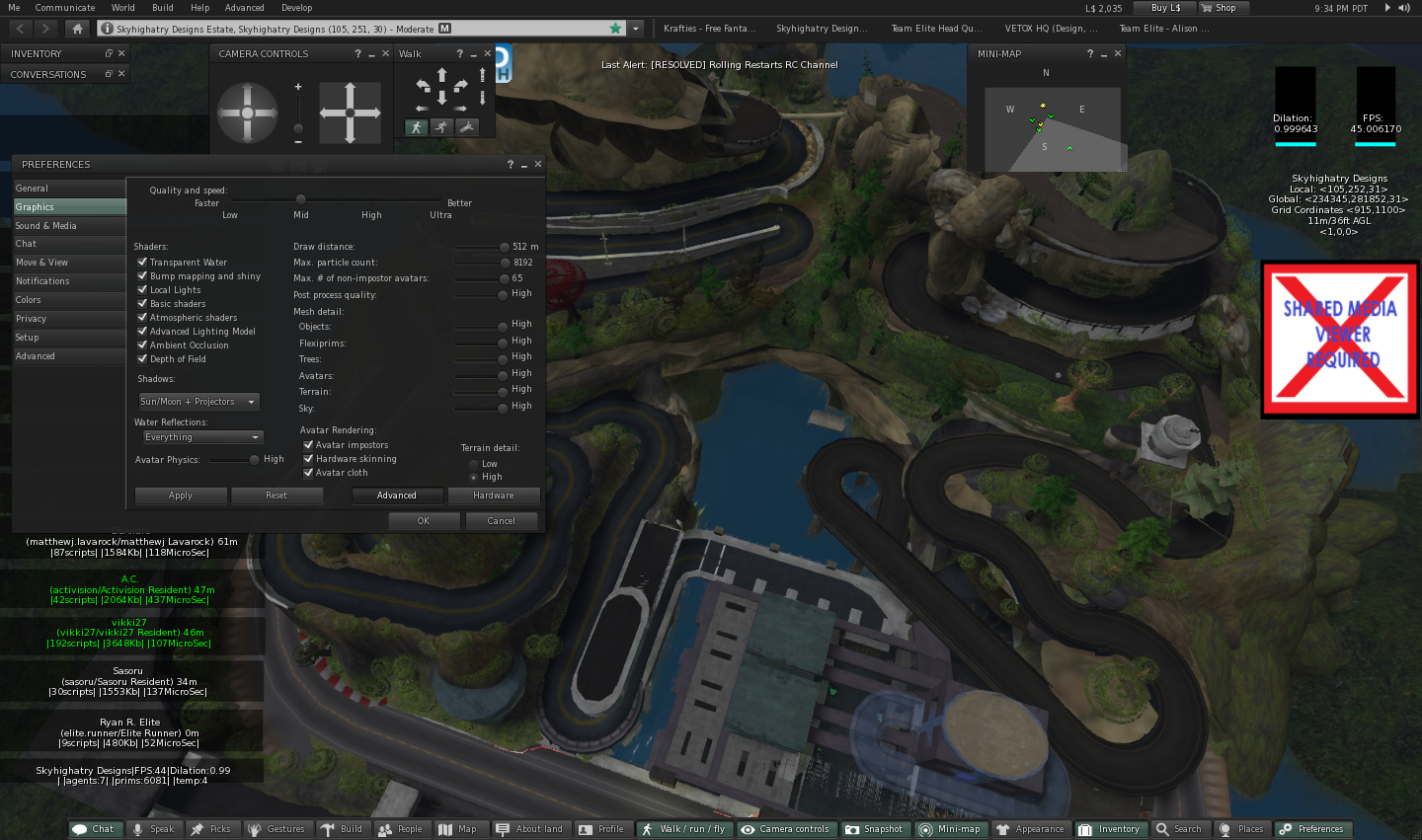Uncheck the Transparent Water shader

click(142, 263)
